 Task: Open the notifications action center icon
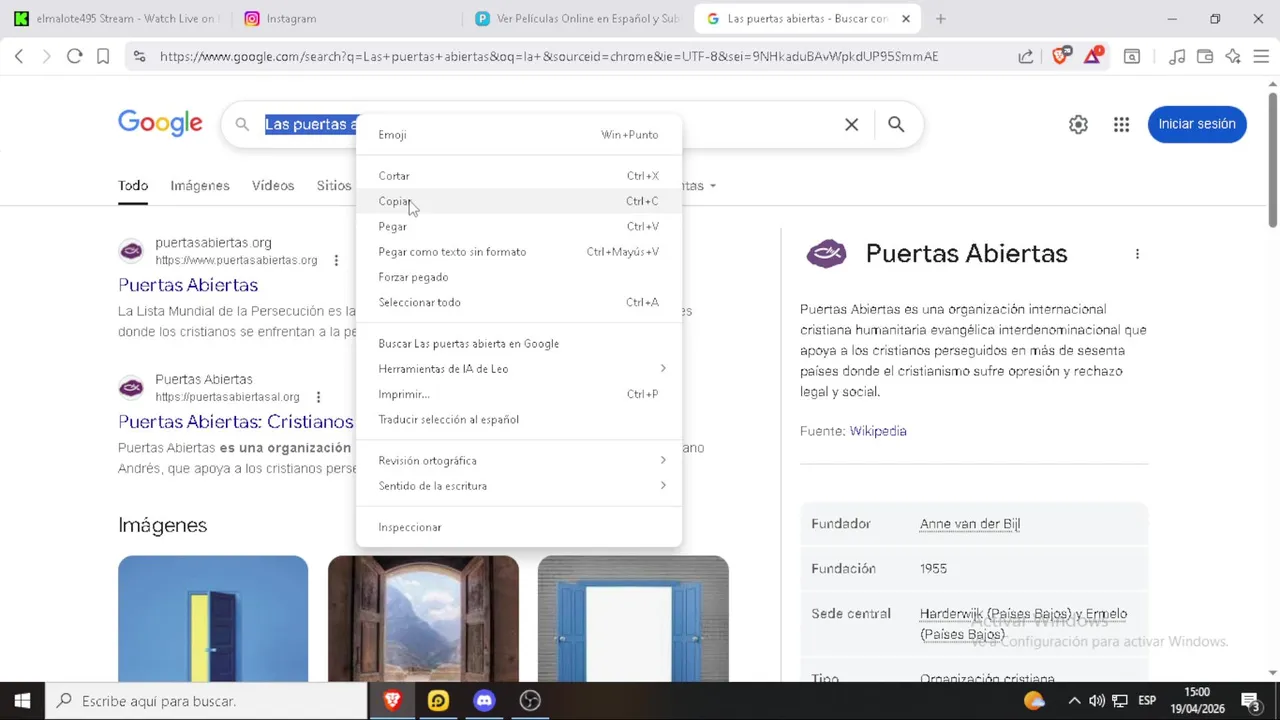(1249, 701)
